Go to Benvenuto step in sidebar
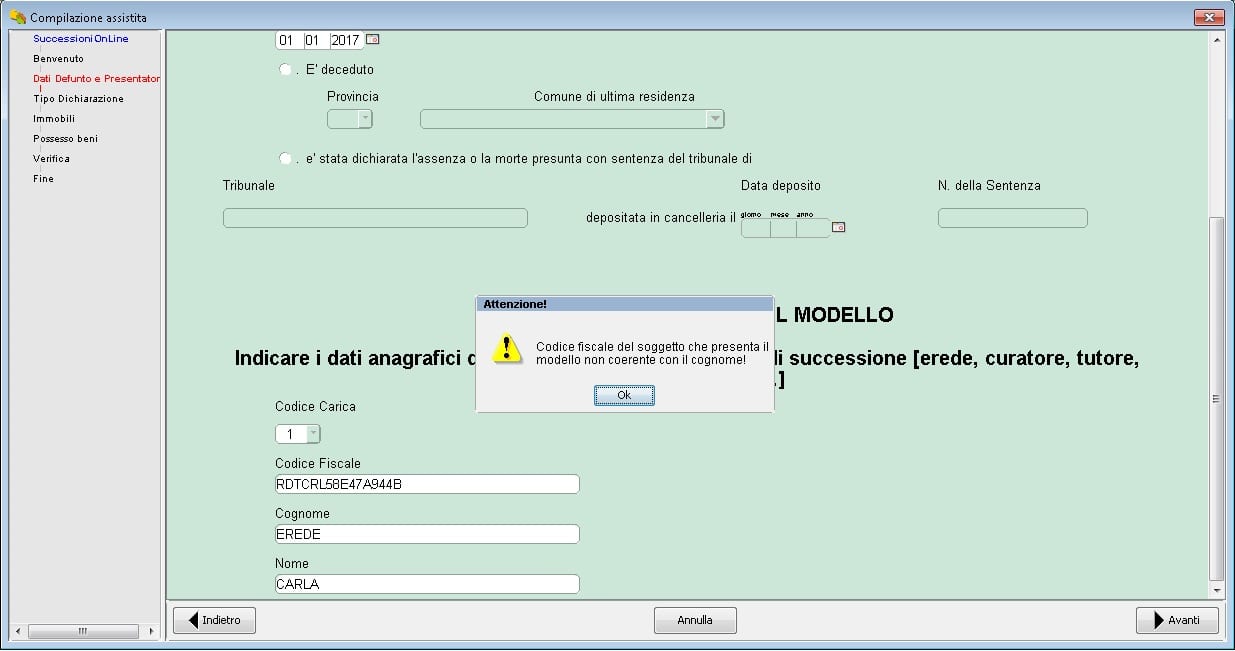The height and width of the screenshot is (651, 1235). [x=58, y=58]
